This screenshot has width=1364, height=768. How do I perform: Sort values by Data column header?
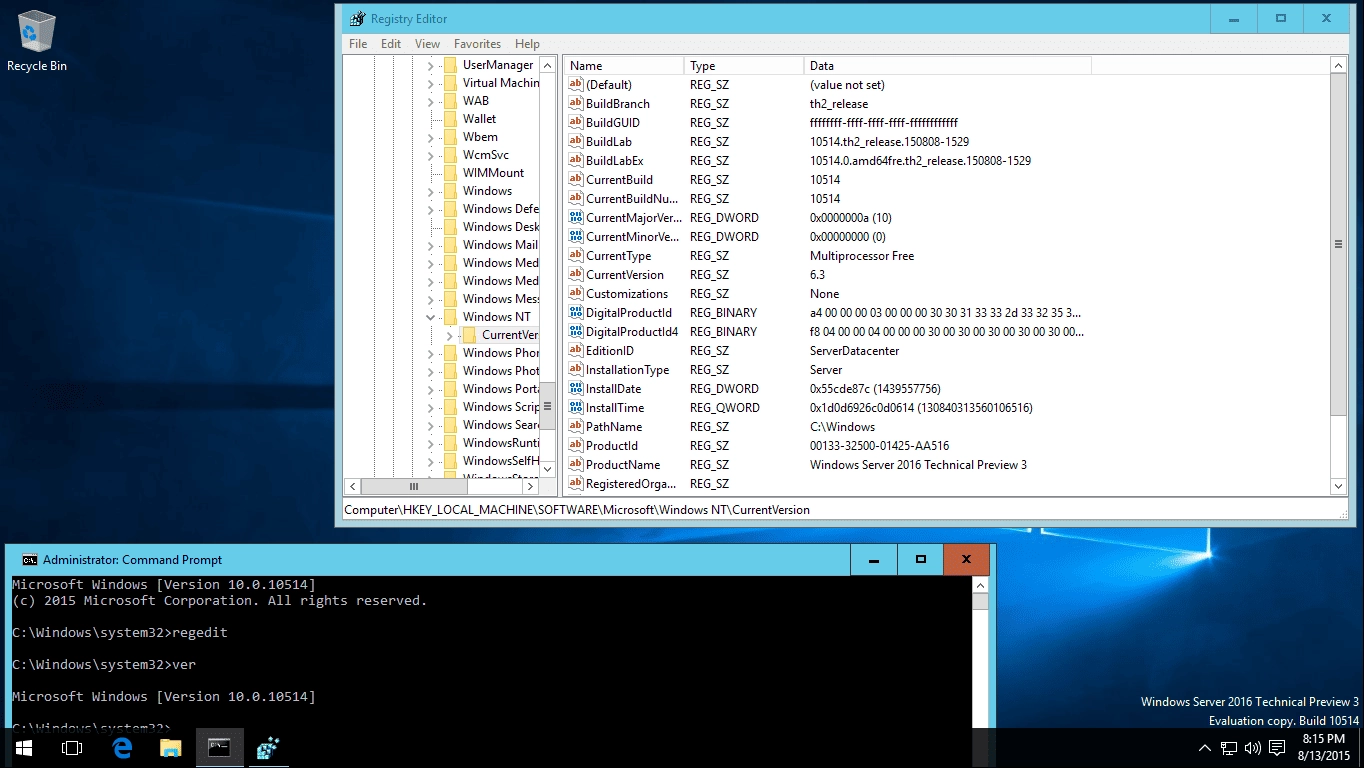click(947, 66)
